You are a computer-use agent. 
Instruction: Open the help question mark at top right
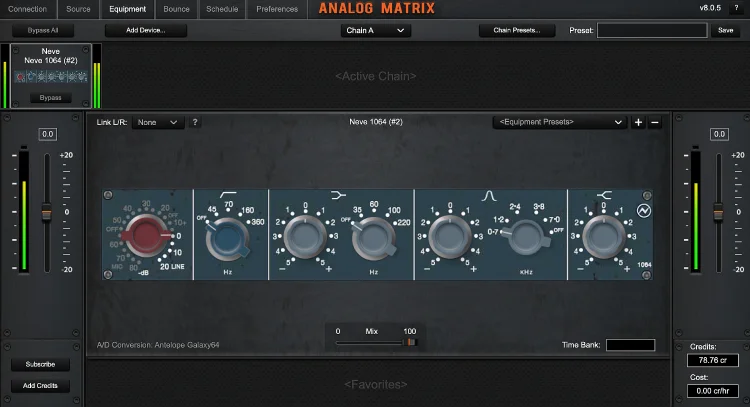[736, 9]
